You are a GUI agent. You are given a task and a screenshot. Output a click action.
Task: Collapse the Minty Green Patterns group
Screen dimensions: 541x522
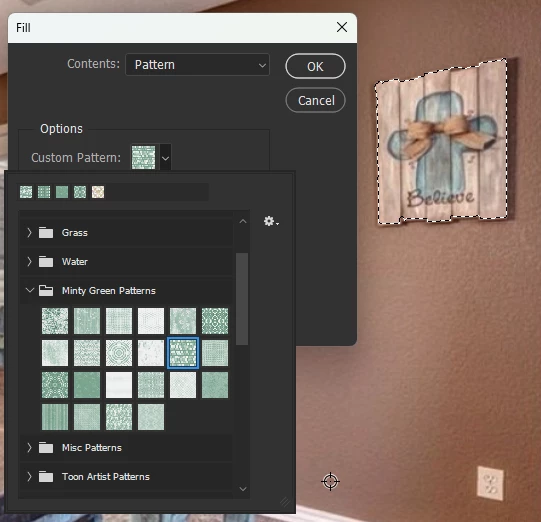30,290
